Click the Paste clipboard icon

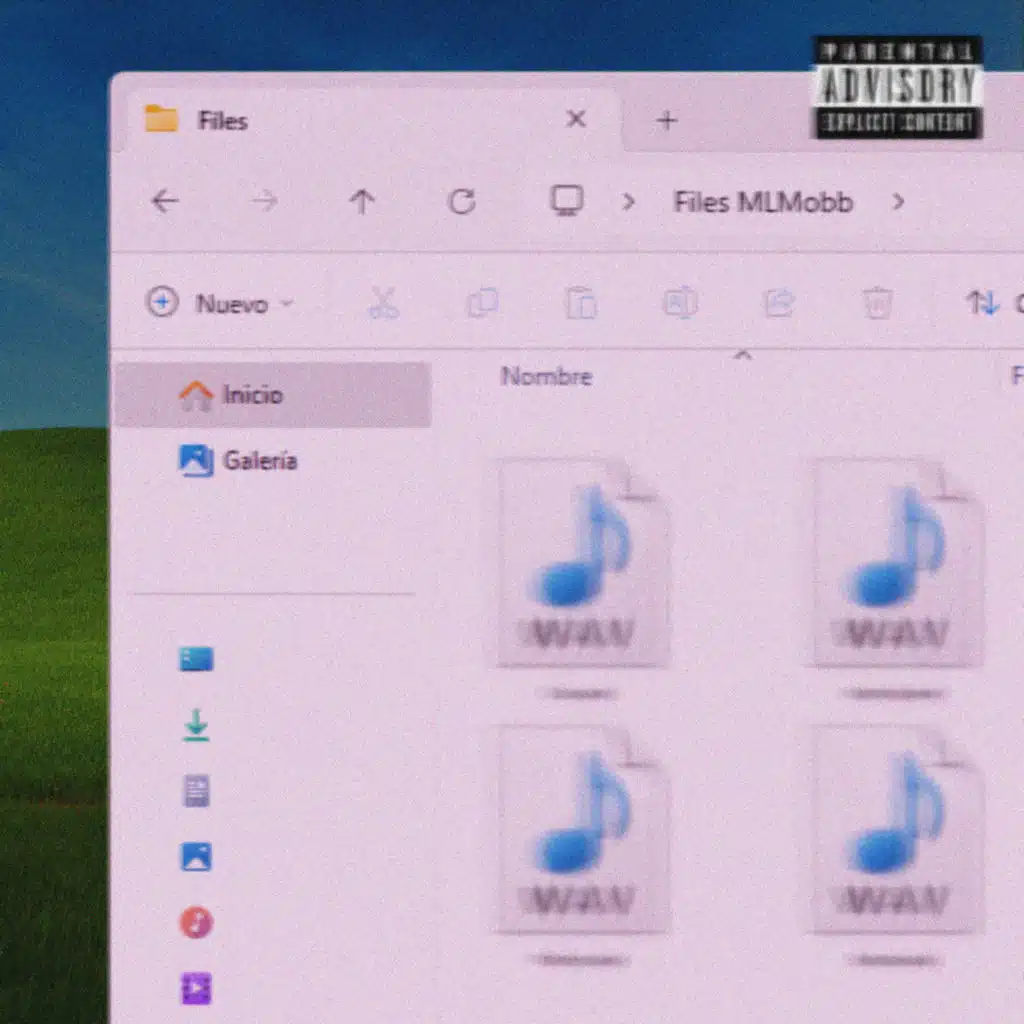(581, 303)
